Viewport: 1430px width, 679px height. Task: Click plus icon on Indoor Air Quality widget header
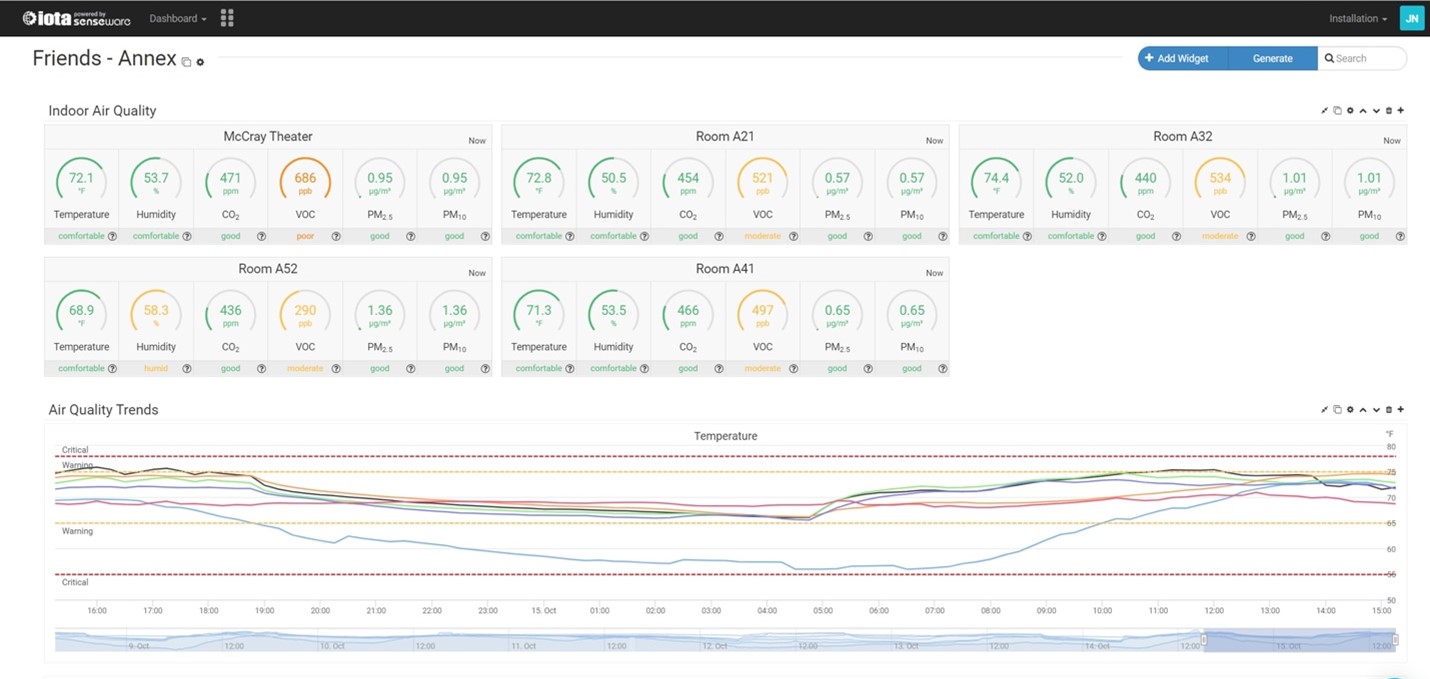[1400, 111]
